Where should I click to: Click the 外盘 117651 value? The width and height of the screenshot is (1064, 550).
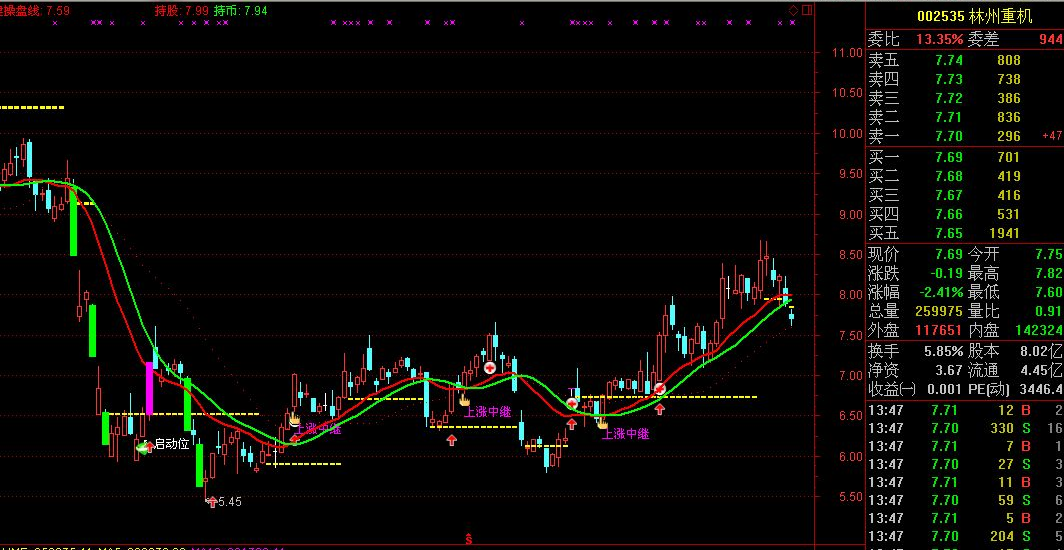point(938,330)
